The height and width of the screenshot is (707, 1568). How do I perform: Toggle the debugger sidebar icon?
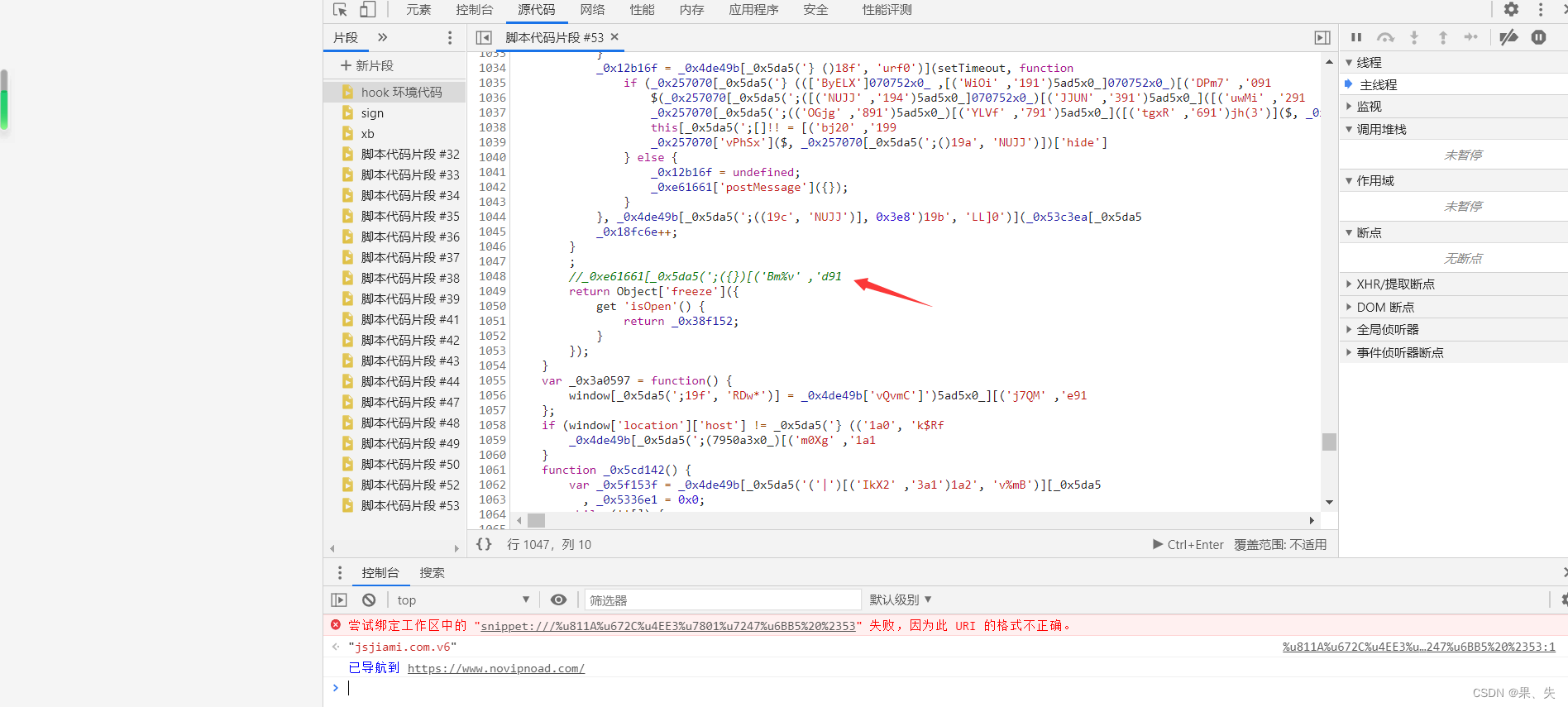[1322, 37]
